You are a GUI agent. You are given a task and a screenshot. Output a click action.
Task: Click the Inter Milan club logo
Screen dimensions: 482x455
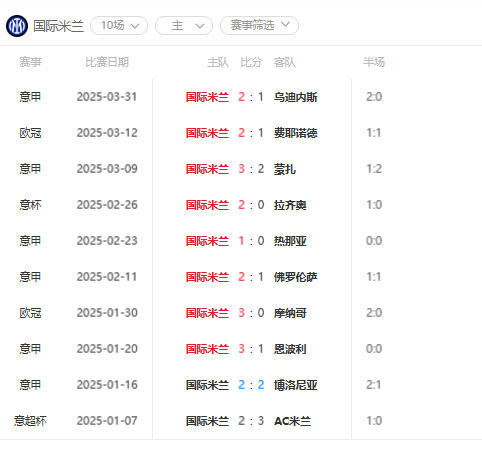(x=17, y=26)
